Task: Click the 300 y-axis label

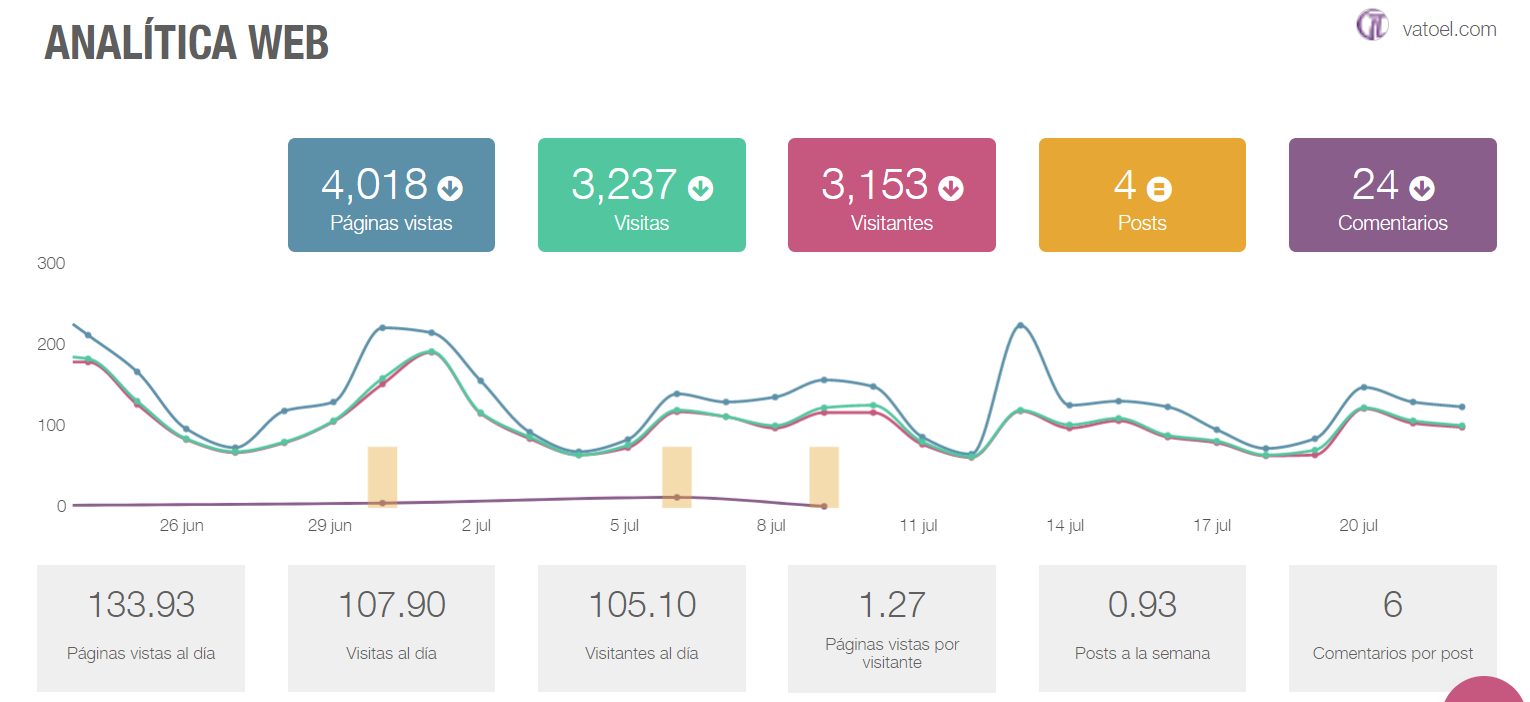Action: [x=51, y=264]
